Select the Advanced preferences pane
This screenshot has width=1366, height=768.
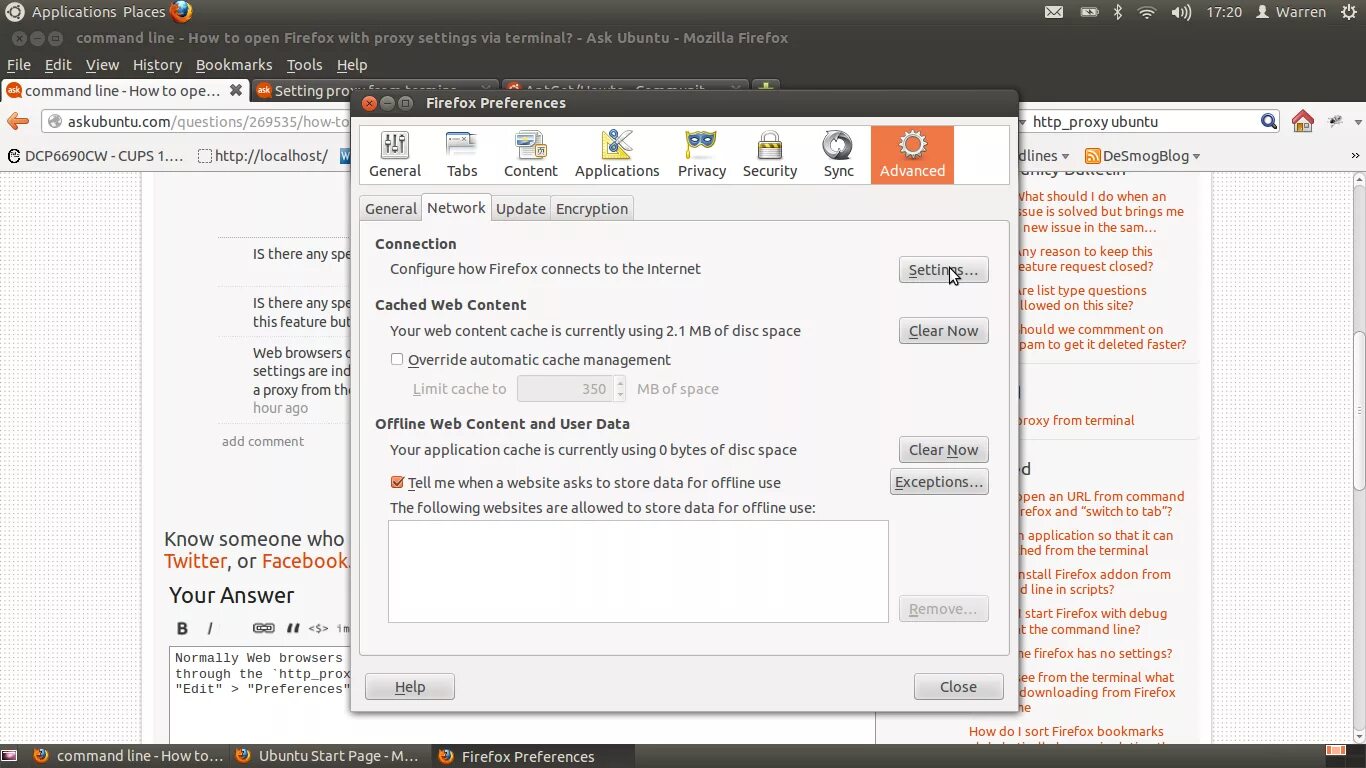pyautogui.click(x=912, y=155)
